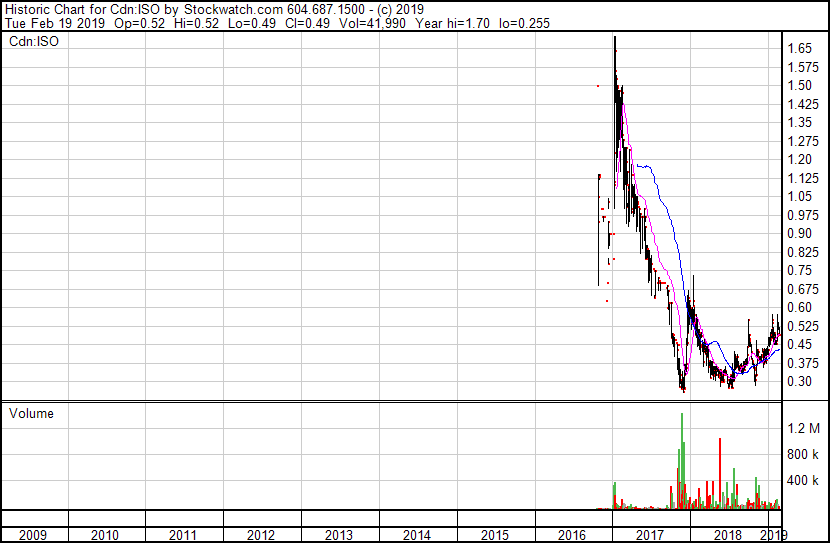830x543 pixels.
Task: Click the Vol=41,990 value in header
Action: pyautogui.click(x=351, y=23)
